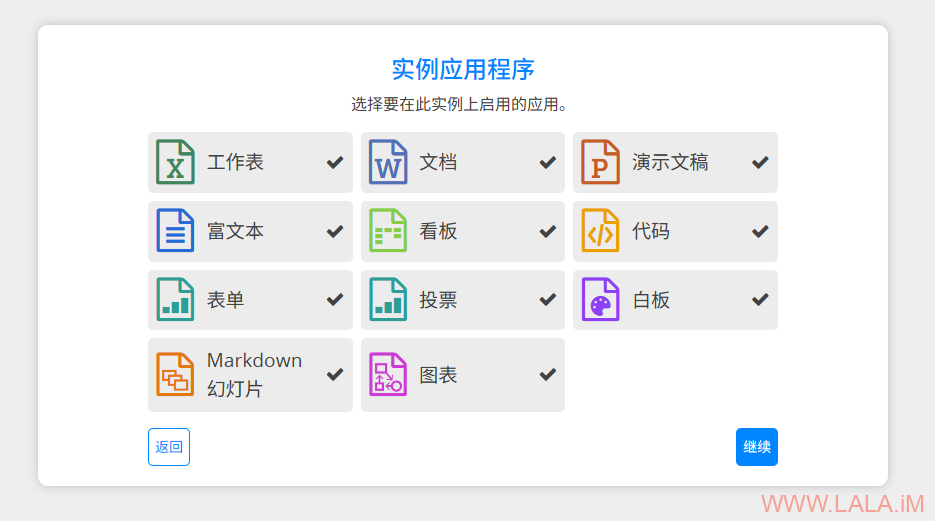Image resolution: width=935 pixels, height=521 pixels.
Task: Click the orange code file icon
Action: tap(600, 231)
